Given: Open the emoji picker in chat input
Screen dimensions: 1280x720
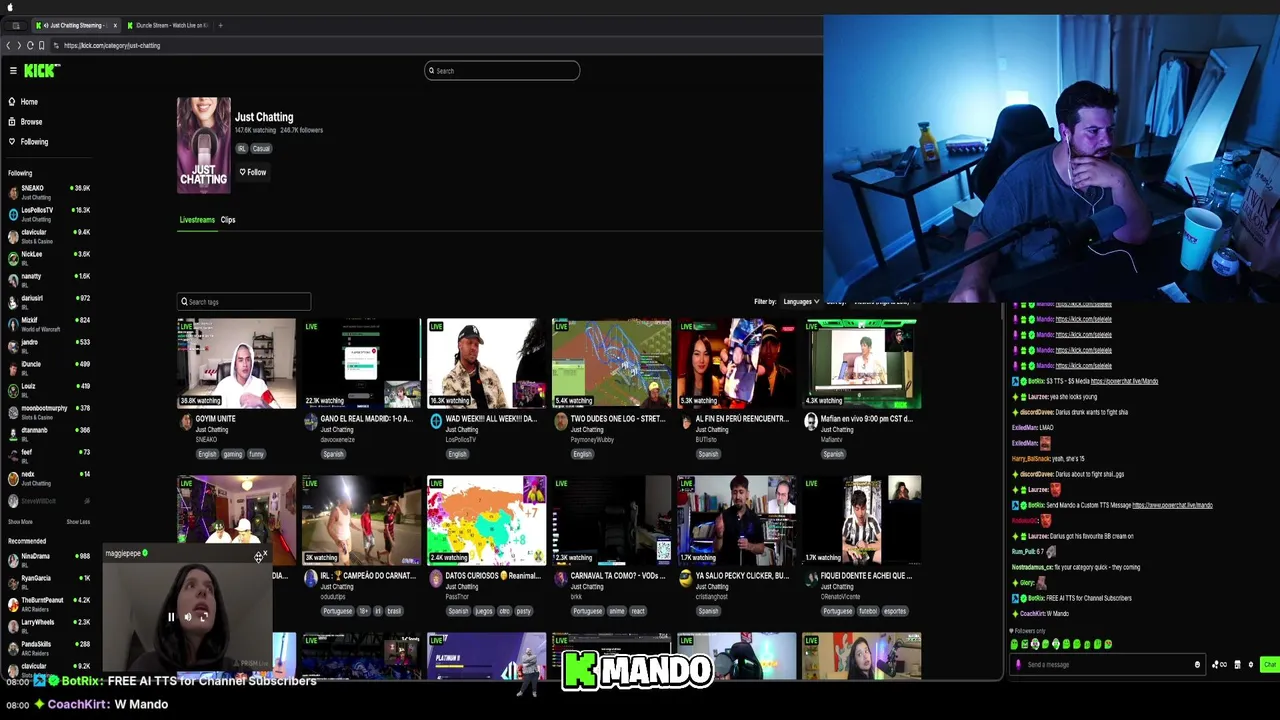Looking at the screenshot, I should coord(1197,665).
